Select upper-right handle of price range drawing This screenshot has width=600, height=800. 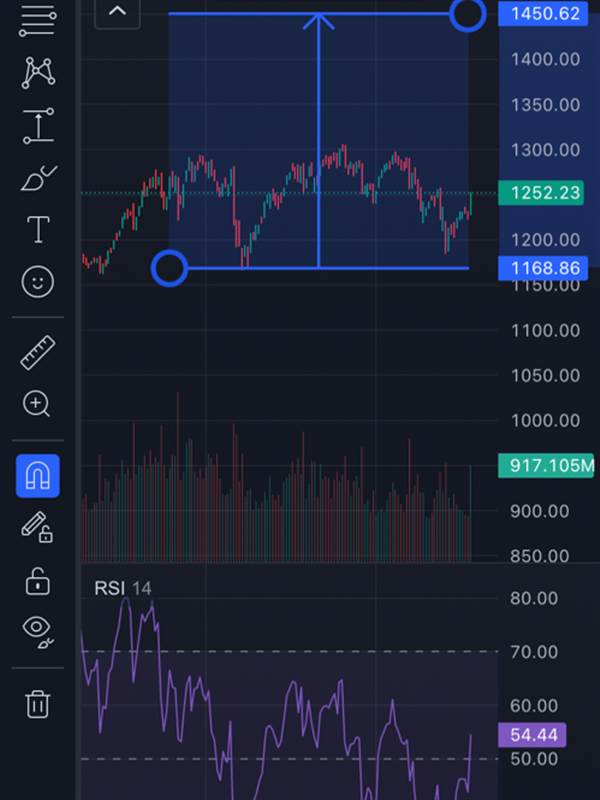[467, 14]
